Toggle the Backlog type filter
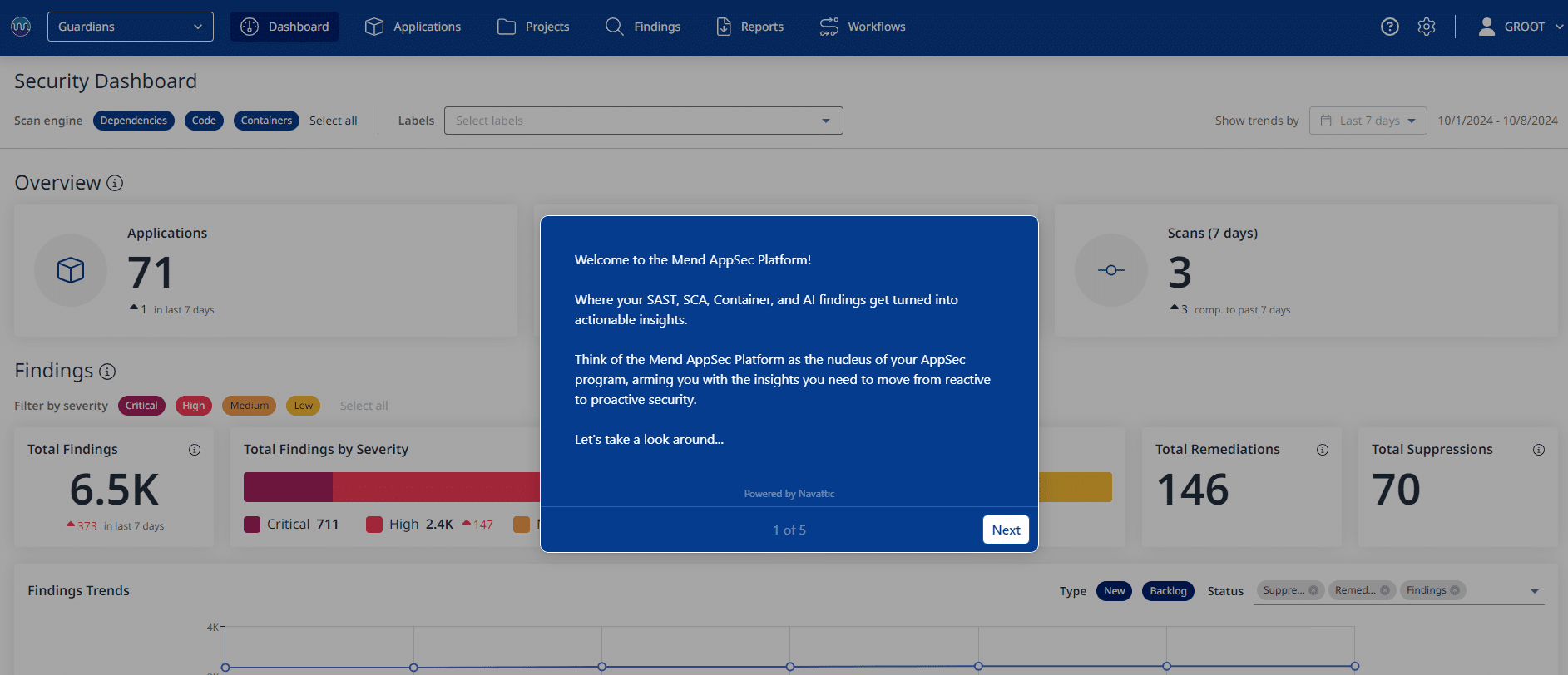 click(x=1169, y=591)
